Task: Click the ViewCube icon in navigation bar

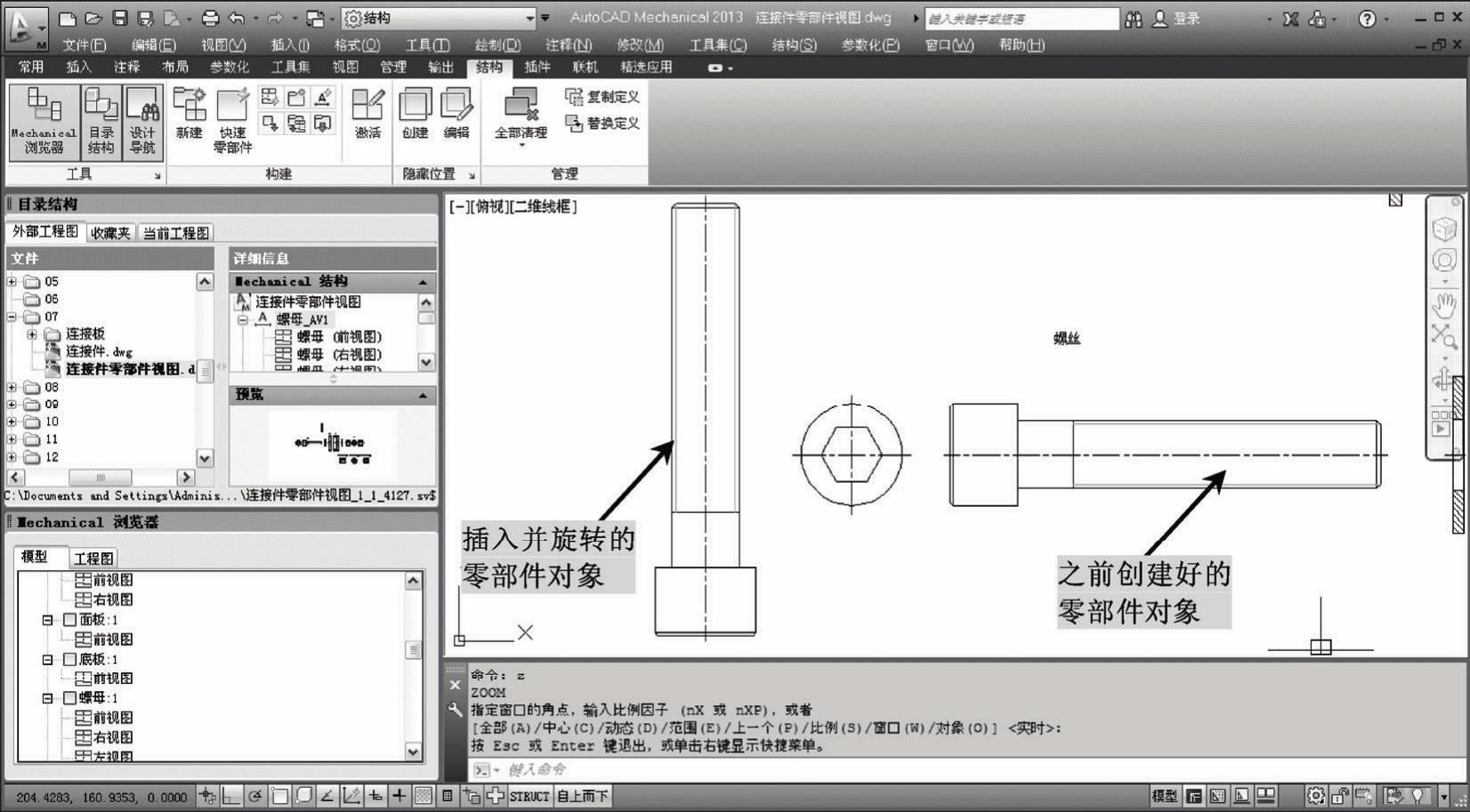Action: tap(1443, 229)
